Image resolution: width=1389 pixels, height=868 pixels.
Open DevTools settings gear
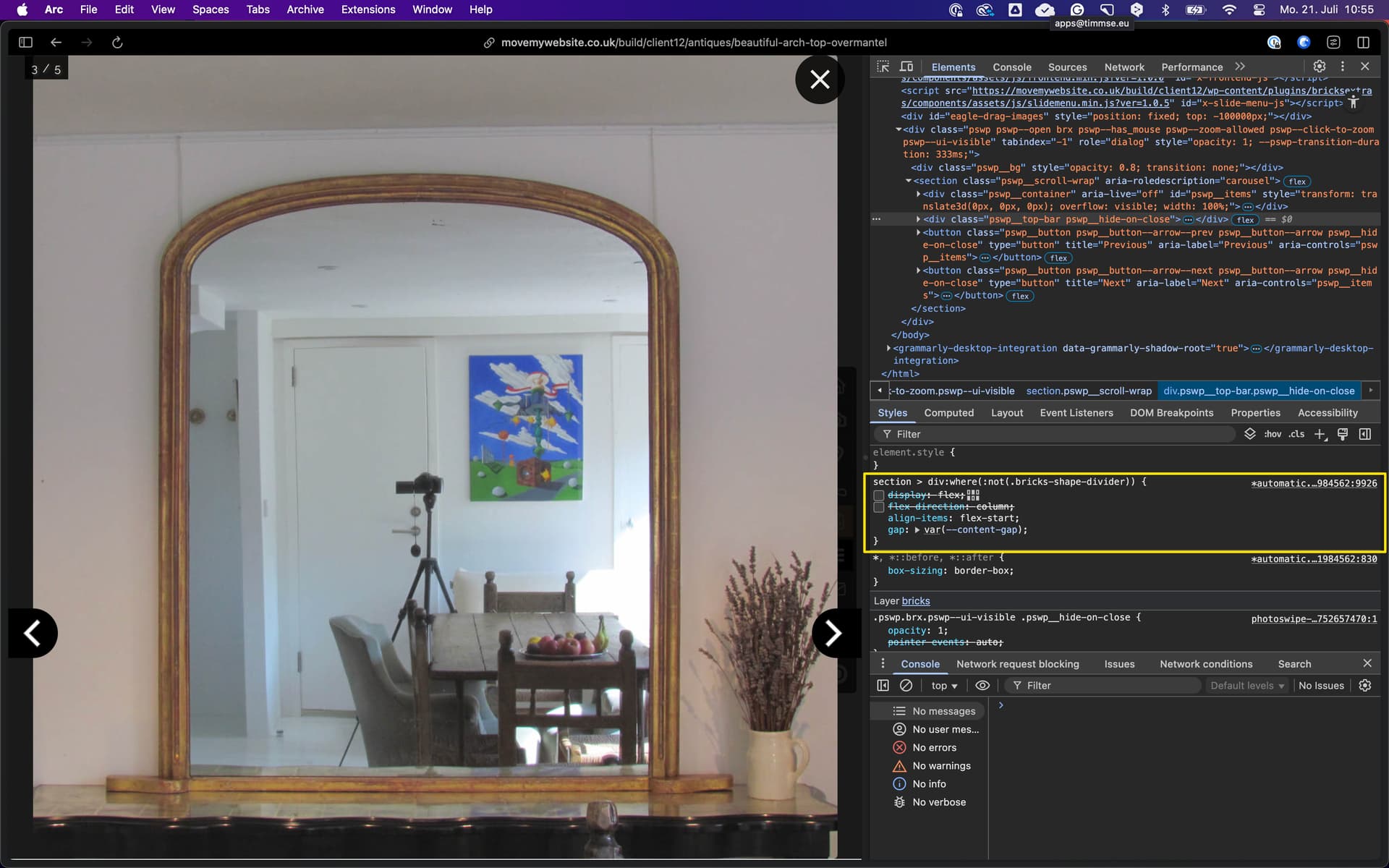pyautogui.click(x=1320, y=67)
